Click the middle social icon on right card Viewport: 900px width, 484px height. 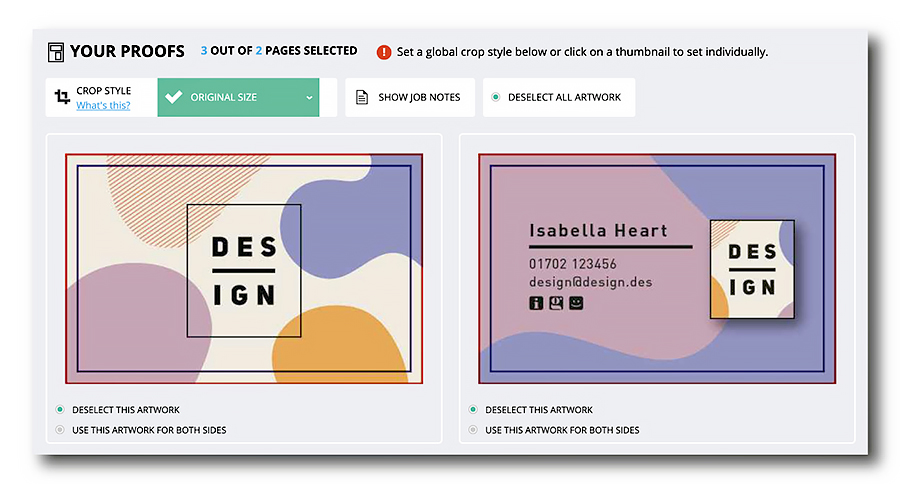pyautogui.click(x=556, y=303)
